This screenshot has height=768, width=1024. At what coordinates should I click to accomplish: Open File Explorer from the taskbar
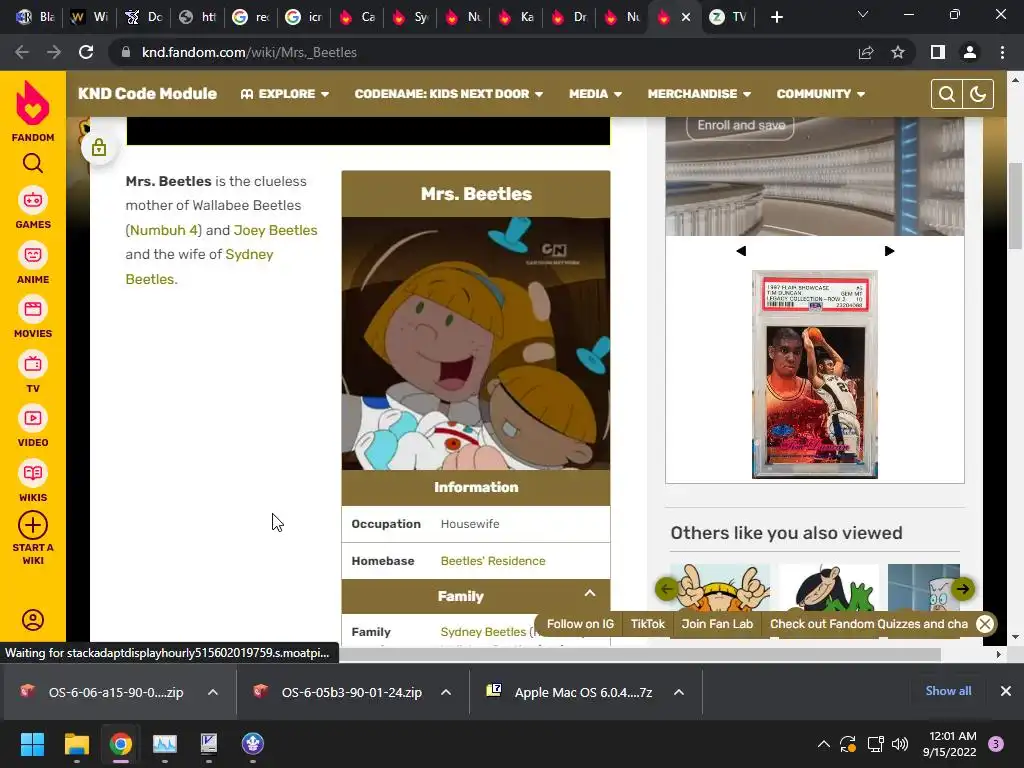point(76,744)
